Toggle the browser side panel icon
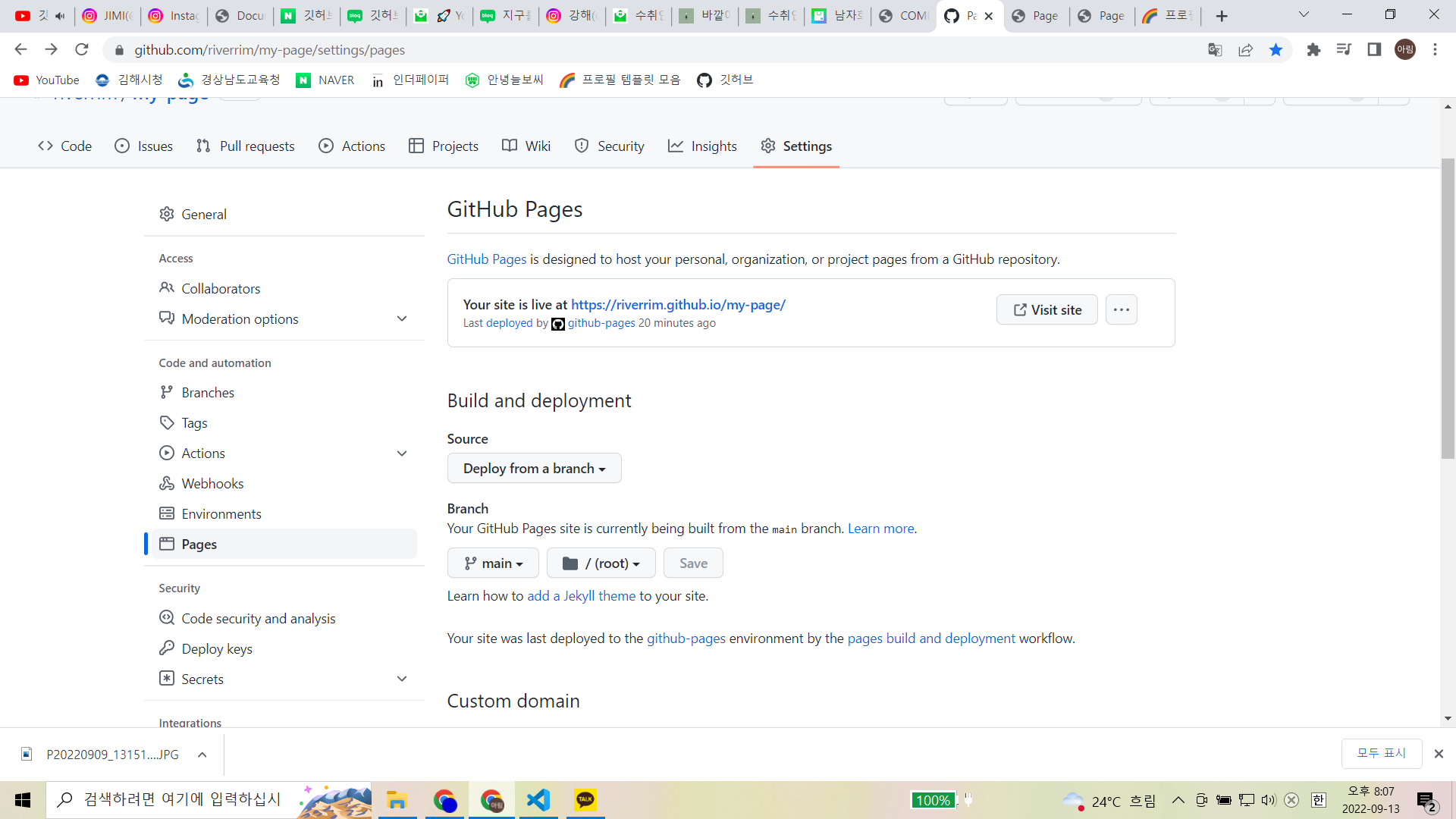The height and width of the screenshot is (819, 1456). tap(1374, 49)
